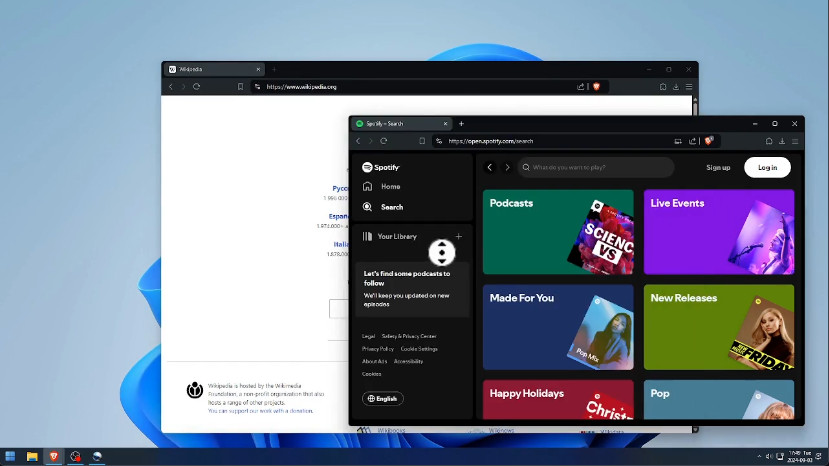Open the Pop category card
Viewport: 829px width, 466px height.
click(x=719, y=399)
